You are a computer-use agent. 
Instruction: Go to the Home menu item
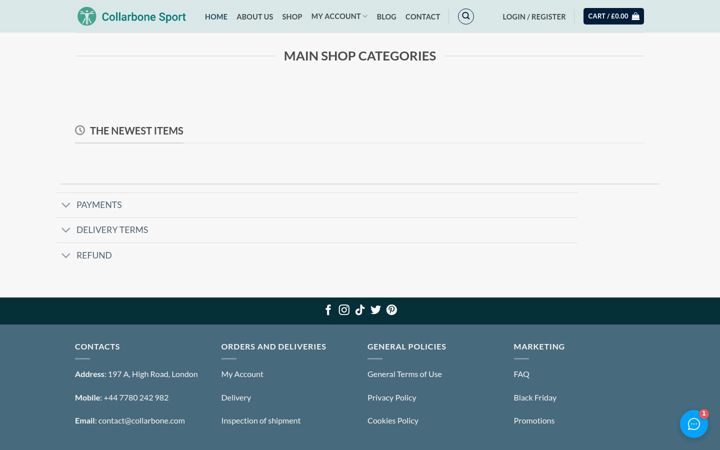216,17
